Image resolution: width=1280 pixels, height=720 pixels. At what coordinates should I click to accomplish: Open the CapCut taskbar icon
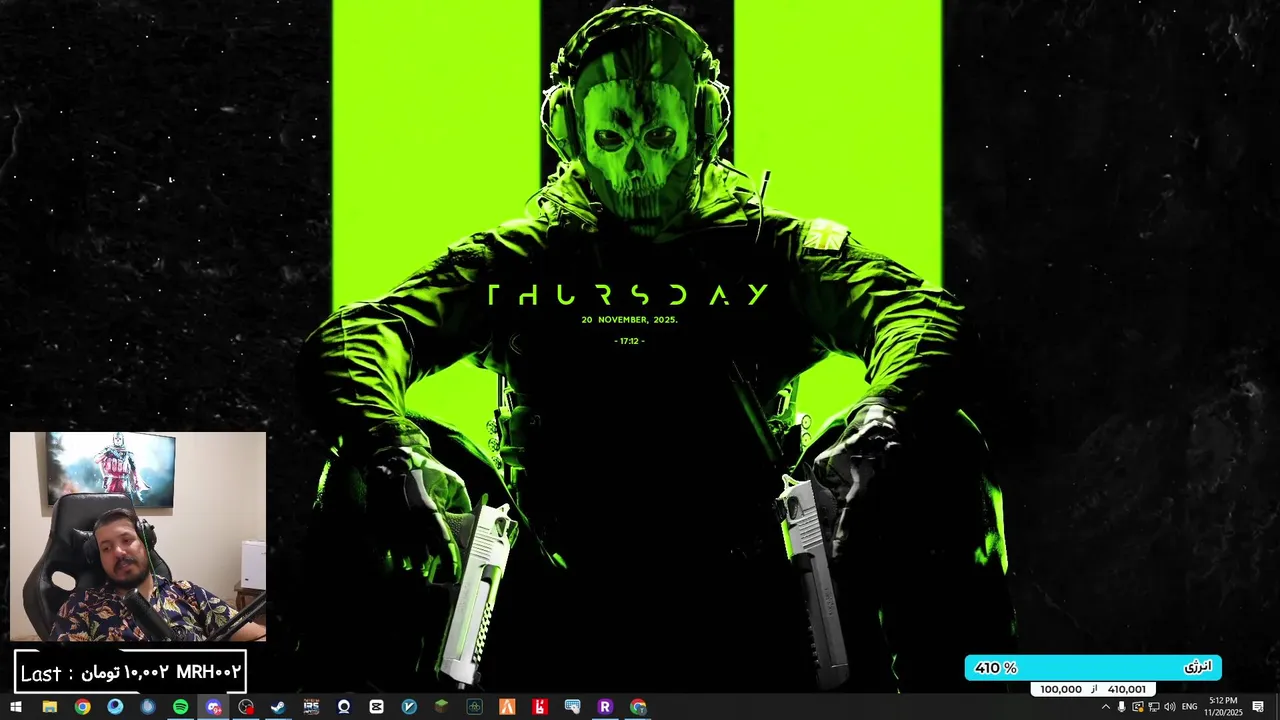click(376, 707)
